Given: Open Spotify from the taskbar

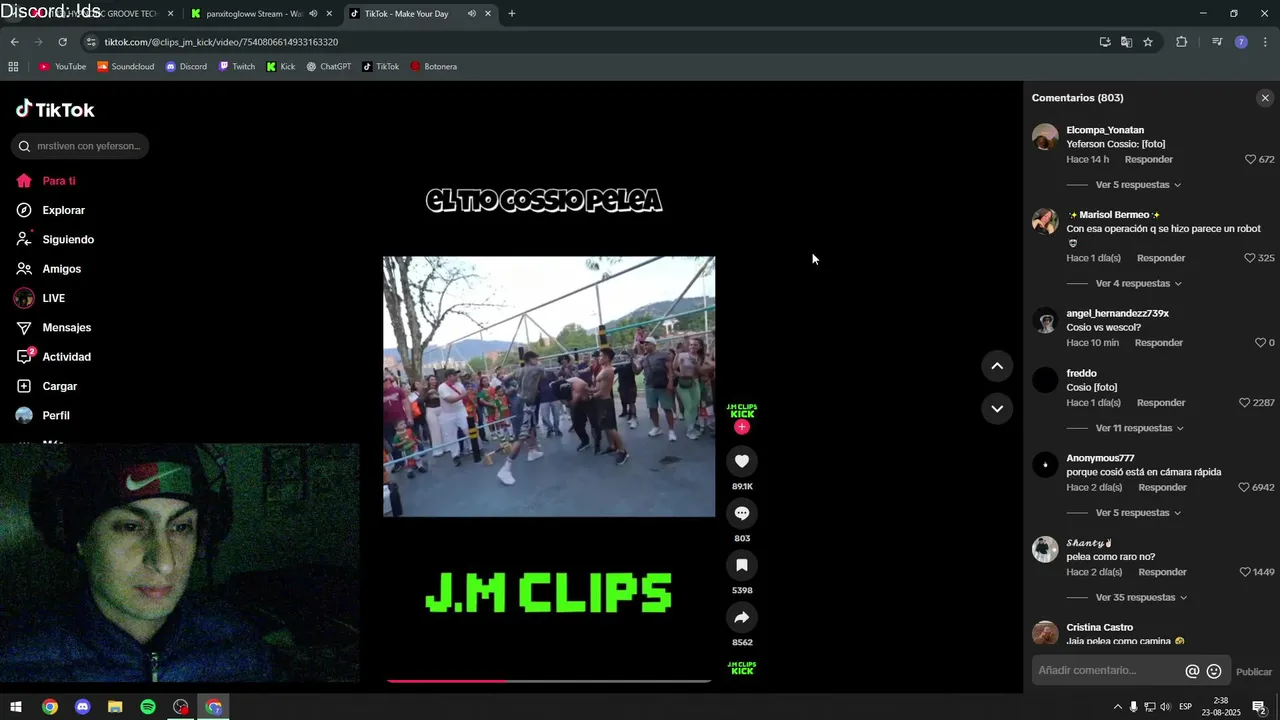Looking at the screenshot, I should coord(148,707).
